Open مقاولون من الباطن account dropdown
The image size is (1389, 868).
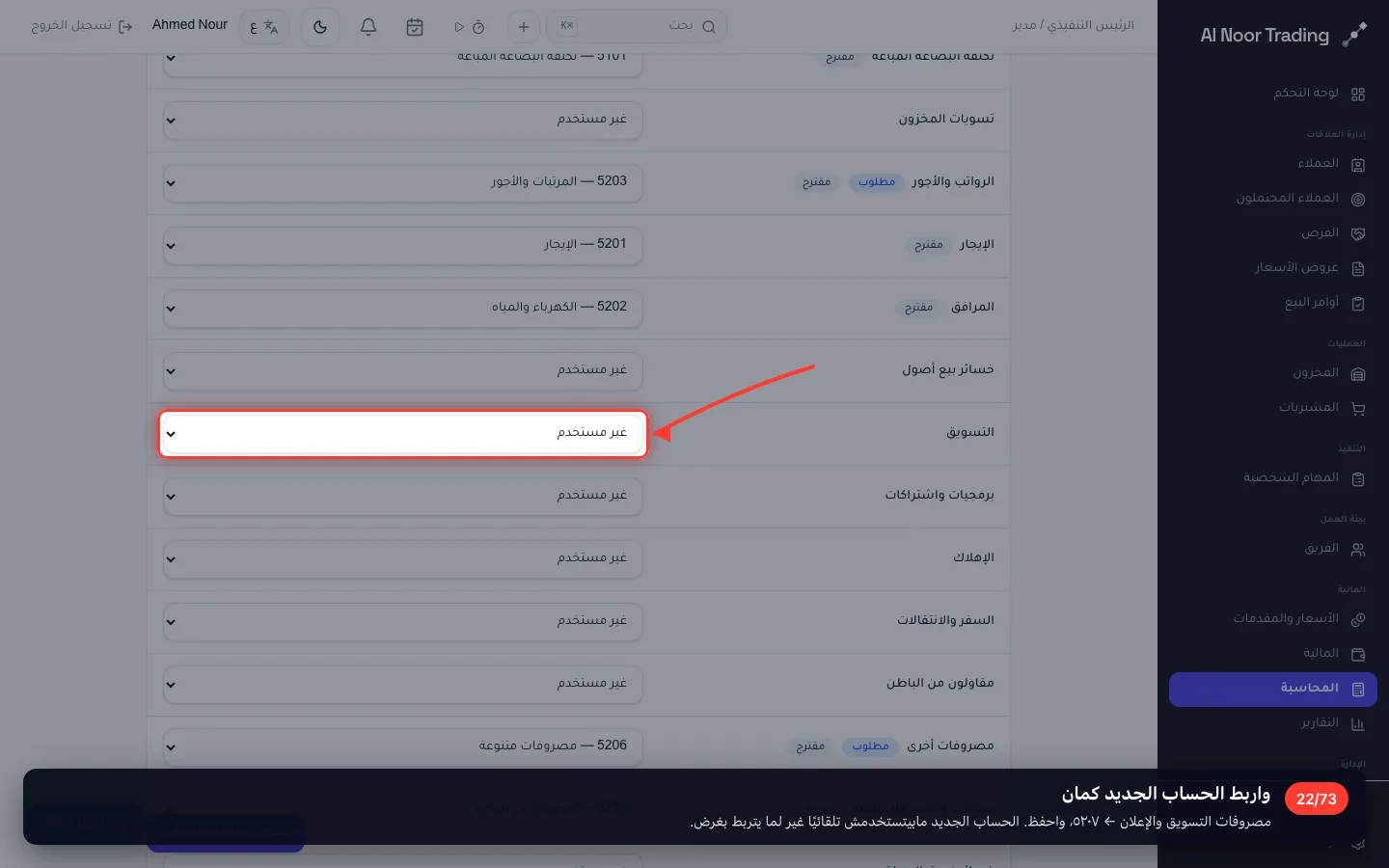coord(403,685)
